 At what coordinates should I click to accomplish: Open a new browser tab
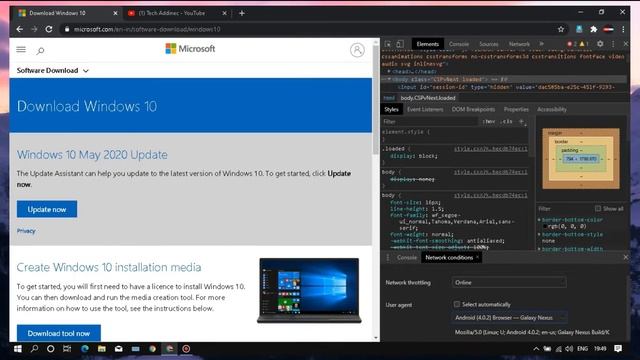(x=242, y=13)
